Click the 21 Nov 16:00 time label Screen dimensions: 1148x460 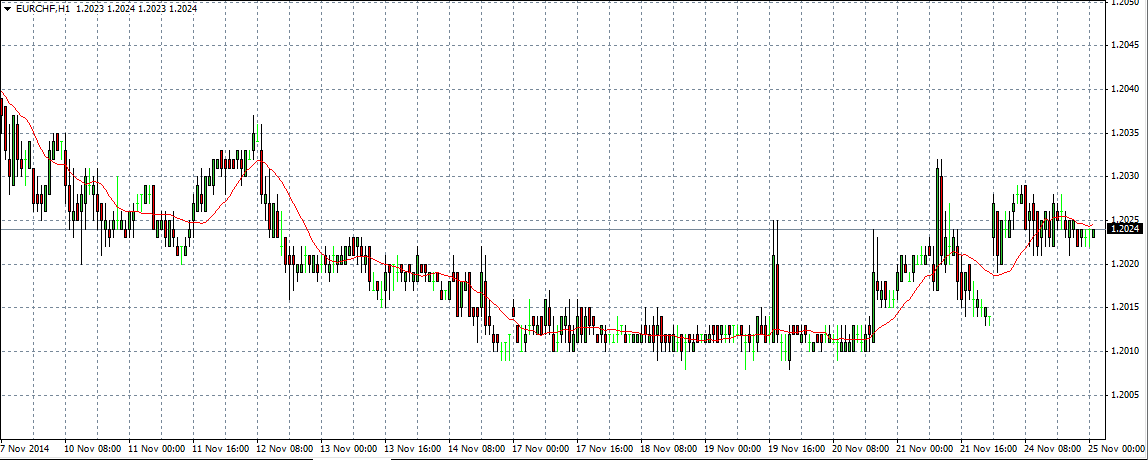point(988,447)
